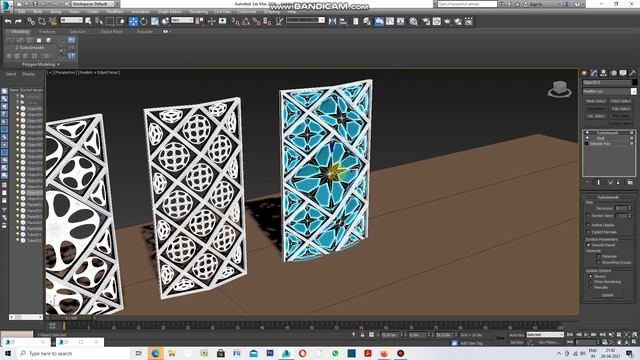Image resolution: width=640 pixels, height=360 pixels.
Task: Click the Align tool icon
Action: click(x=343, y=21)
